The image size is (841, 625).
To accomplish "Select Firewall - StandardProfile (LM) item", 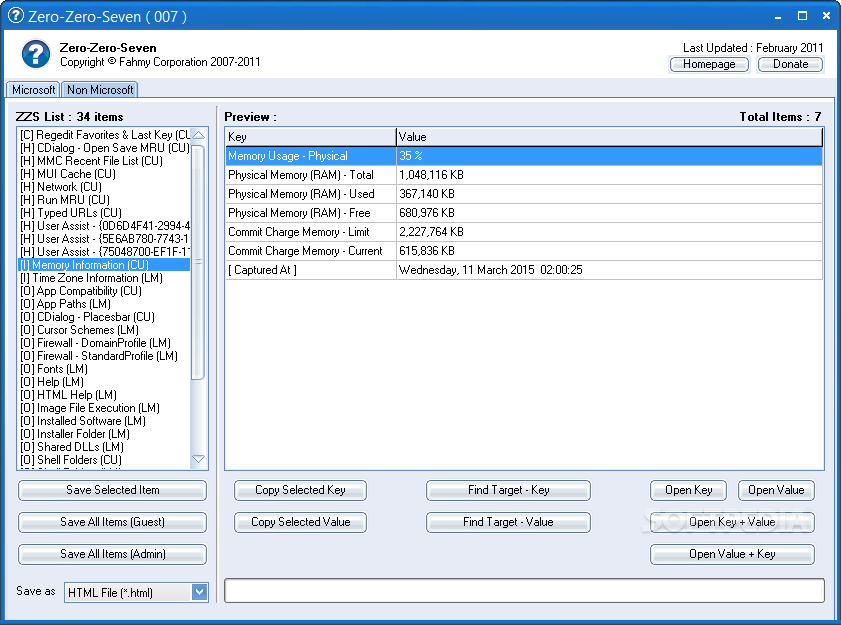I will 105,356.
